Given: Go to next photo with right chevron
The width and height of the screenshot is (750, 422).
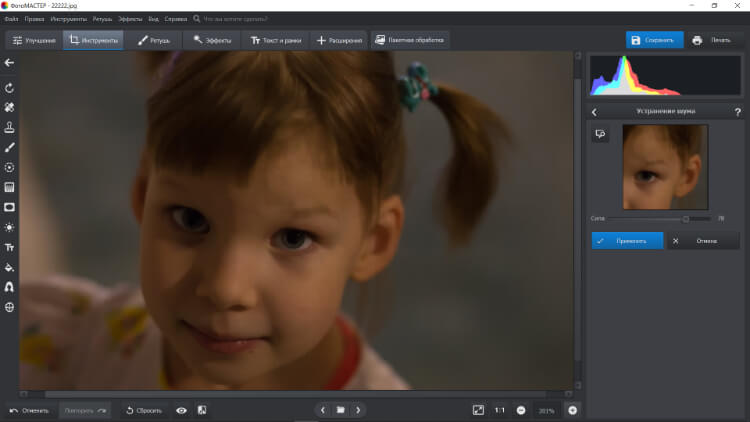Looking at the screenshot, I should tap(358, 410).
